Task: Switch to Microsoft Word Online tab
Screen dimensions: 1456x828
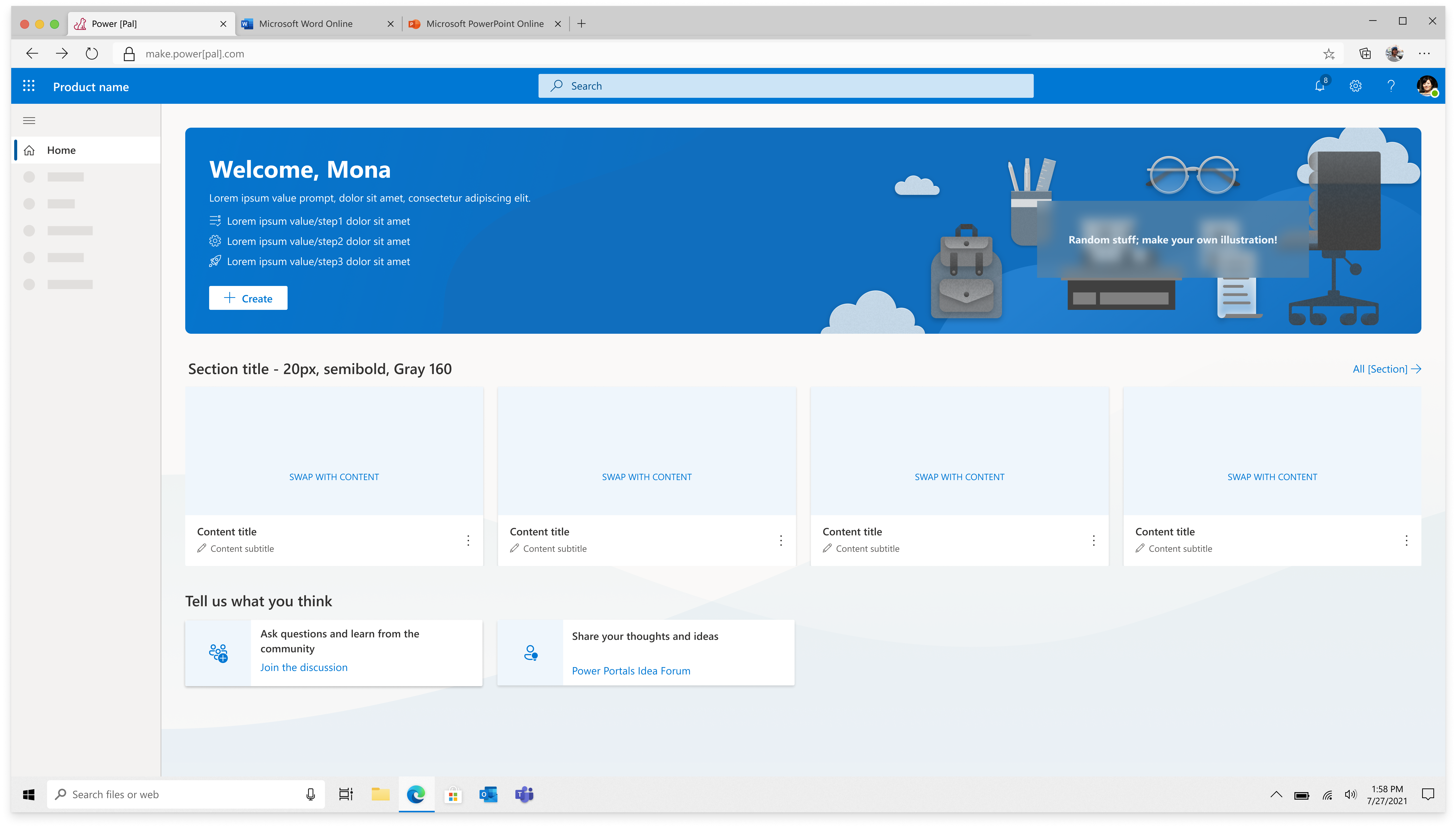Action: click(305, 24)
